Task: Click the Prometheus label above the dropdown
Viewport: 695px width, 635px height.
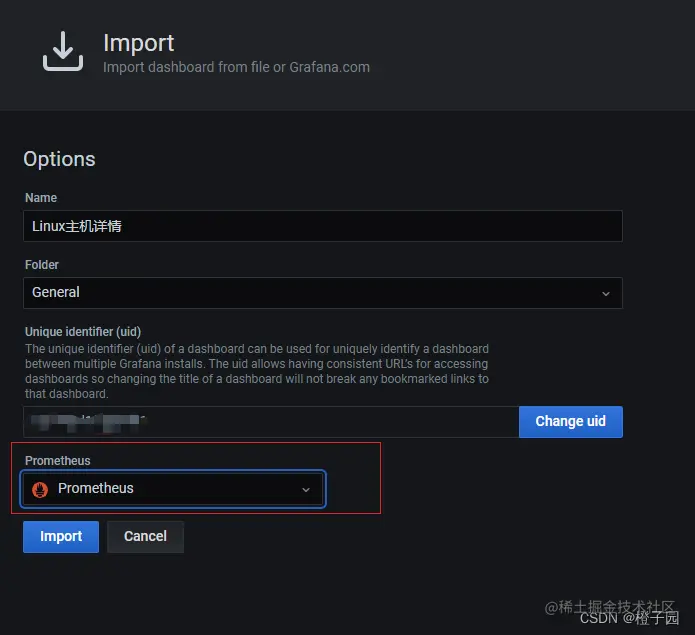Action: [58, 460]
